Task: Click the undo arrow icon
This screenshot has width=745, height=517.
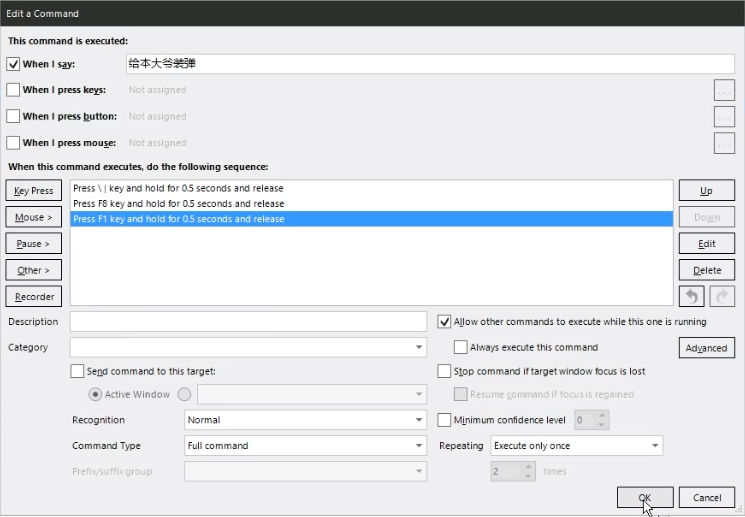Action: point(692,296)
